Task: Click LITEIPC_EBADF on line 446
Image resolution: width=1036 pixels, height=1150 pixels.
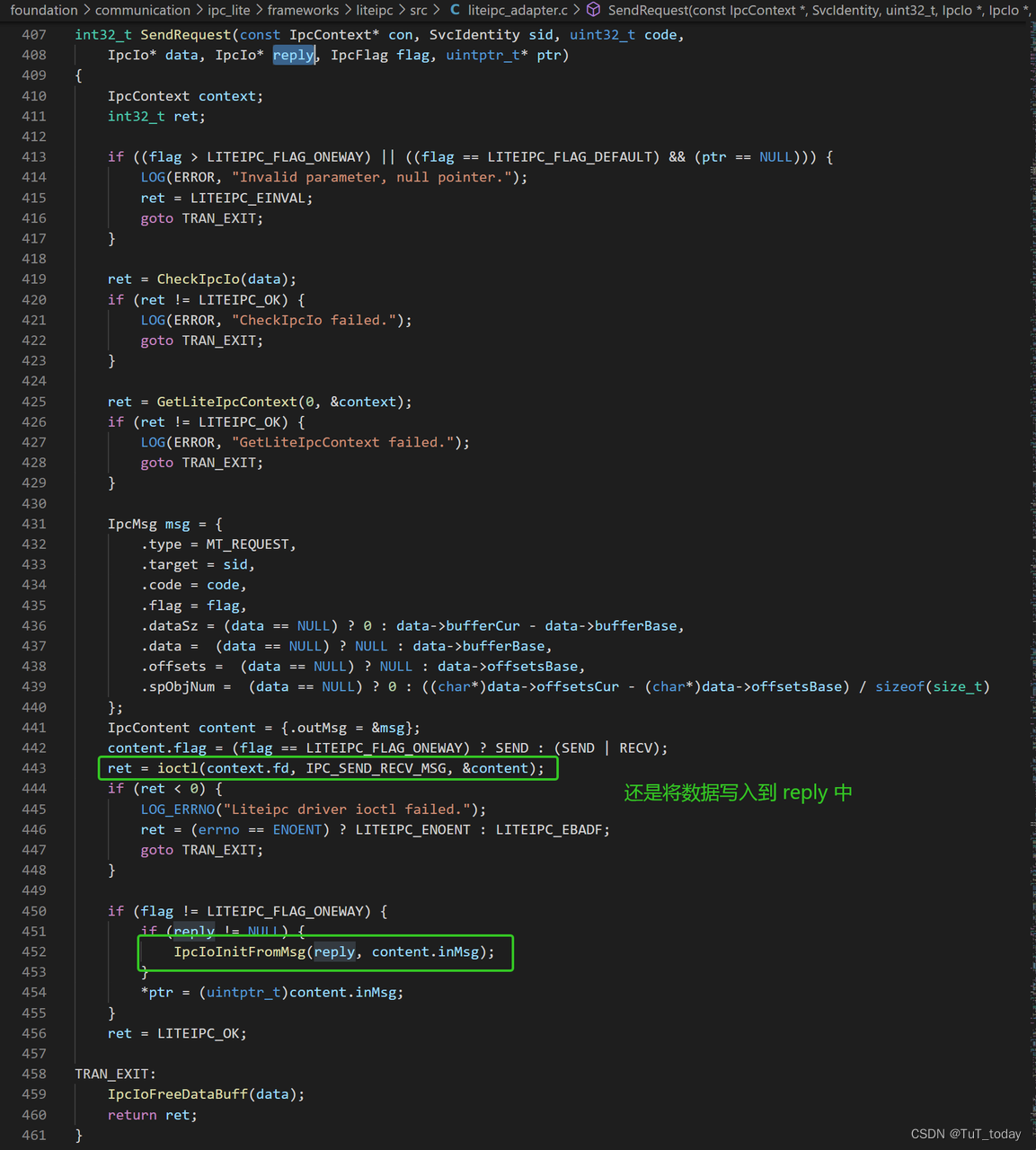Action: pyautogui.click(x=550, y=830)
